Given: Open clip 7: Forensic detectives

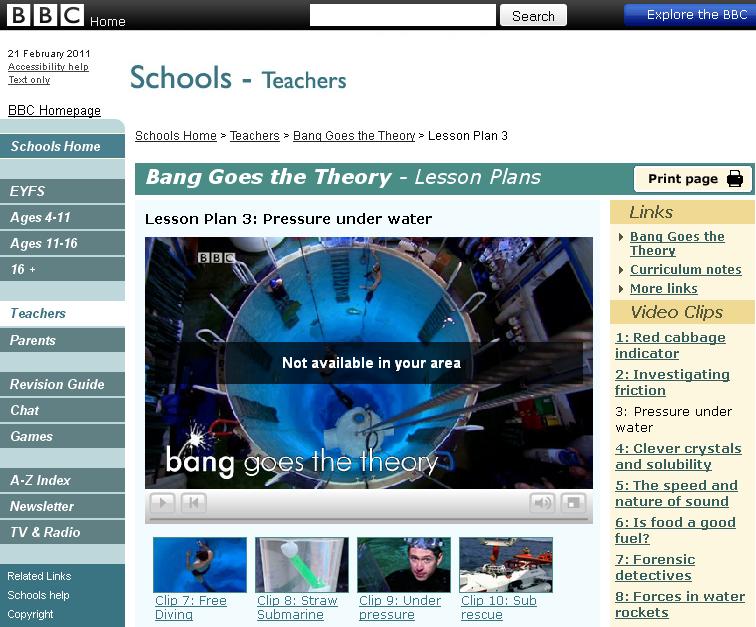Looking at the screenshot, I should (x=655, y=567).
